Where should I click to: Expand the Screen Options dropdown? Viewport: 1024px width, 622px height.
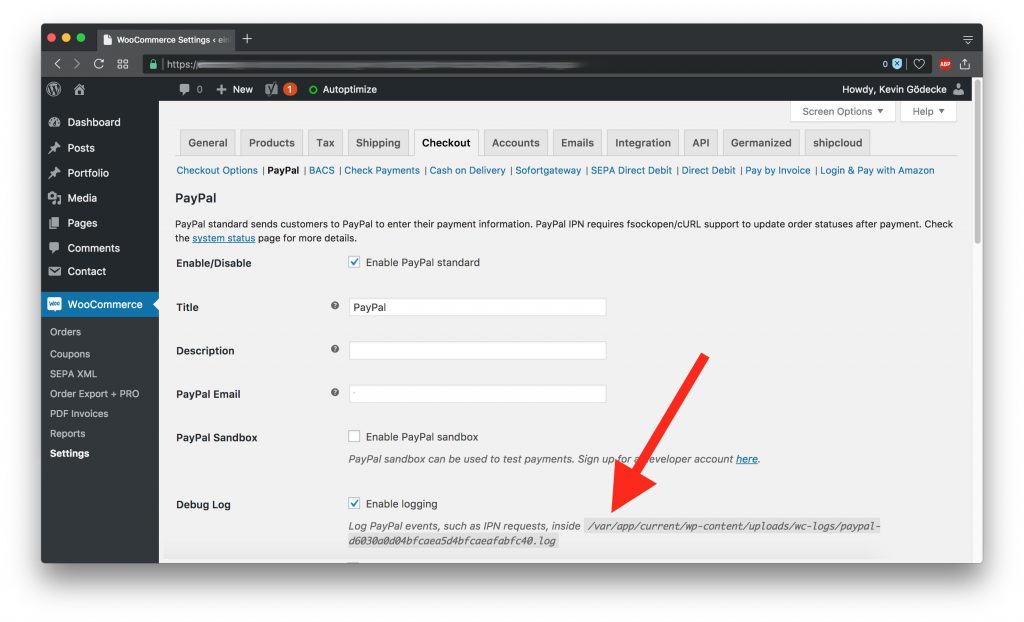coord(842,112)
